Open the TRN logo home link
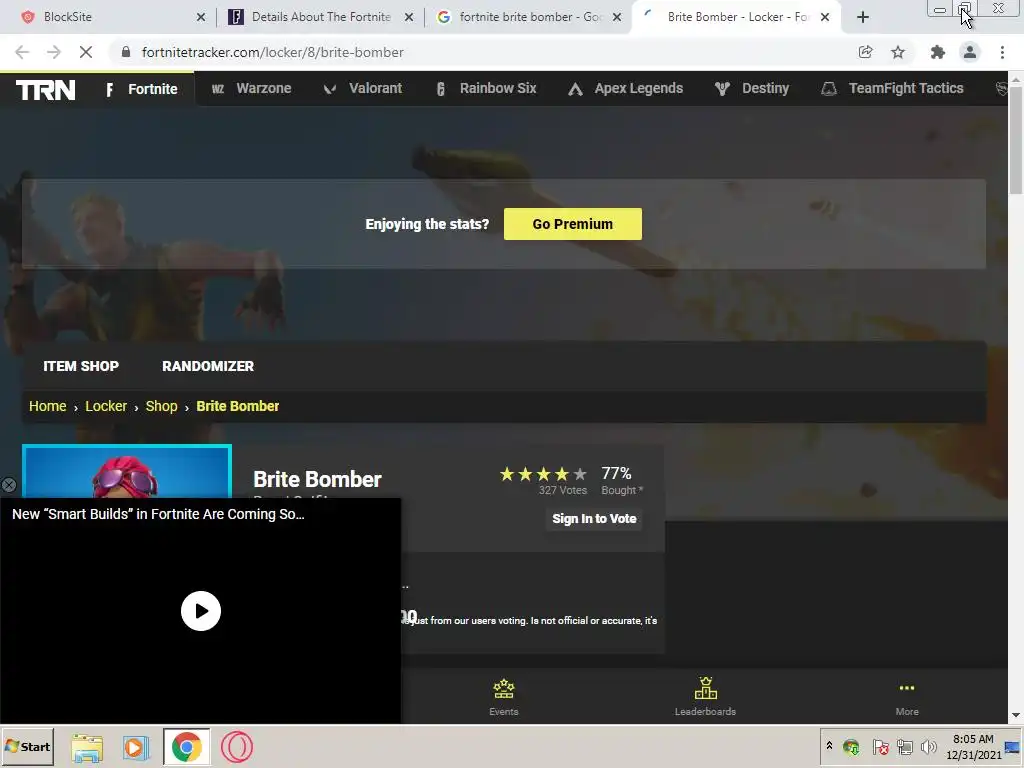This screenshot has height=768, width=1024. tap(46, 89)
